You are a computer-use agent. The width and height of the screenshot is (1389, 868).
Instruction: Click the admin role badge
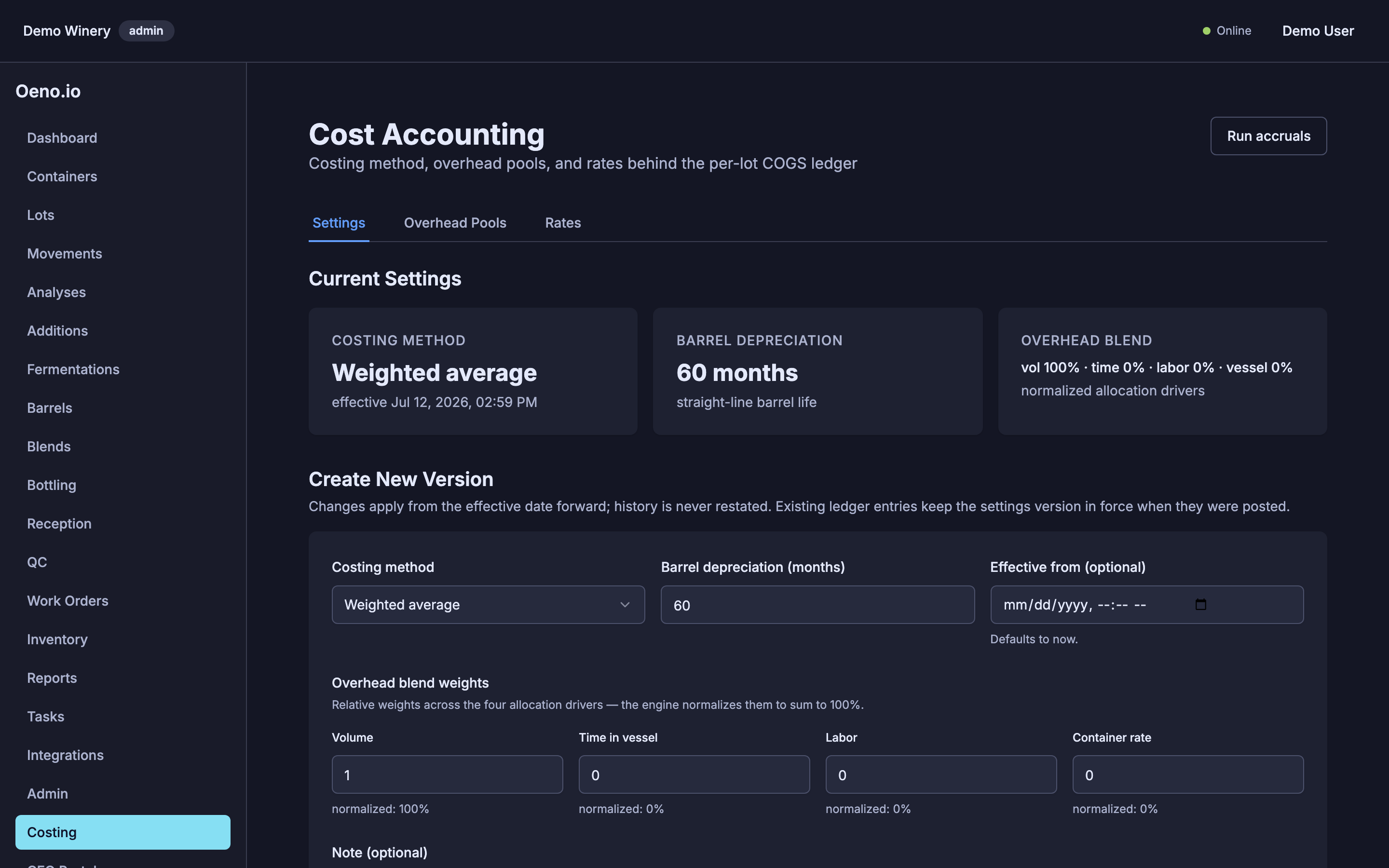[146, 31]
